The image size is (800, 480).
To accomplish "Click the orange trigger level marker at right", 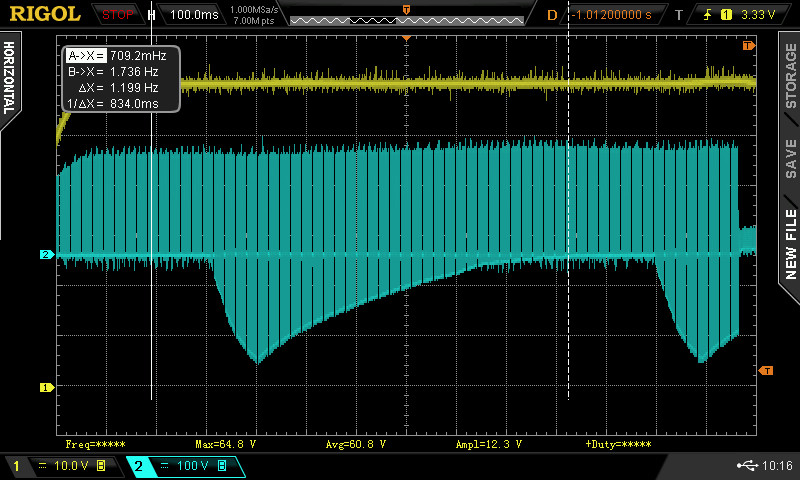I will click(766, 371).
